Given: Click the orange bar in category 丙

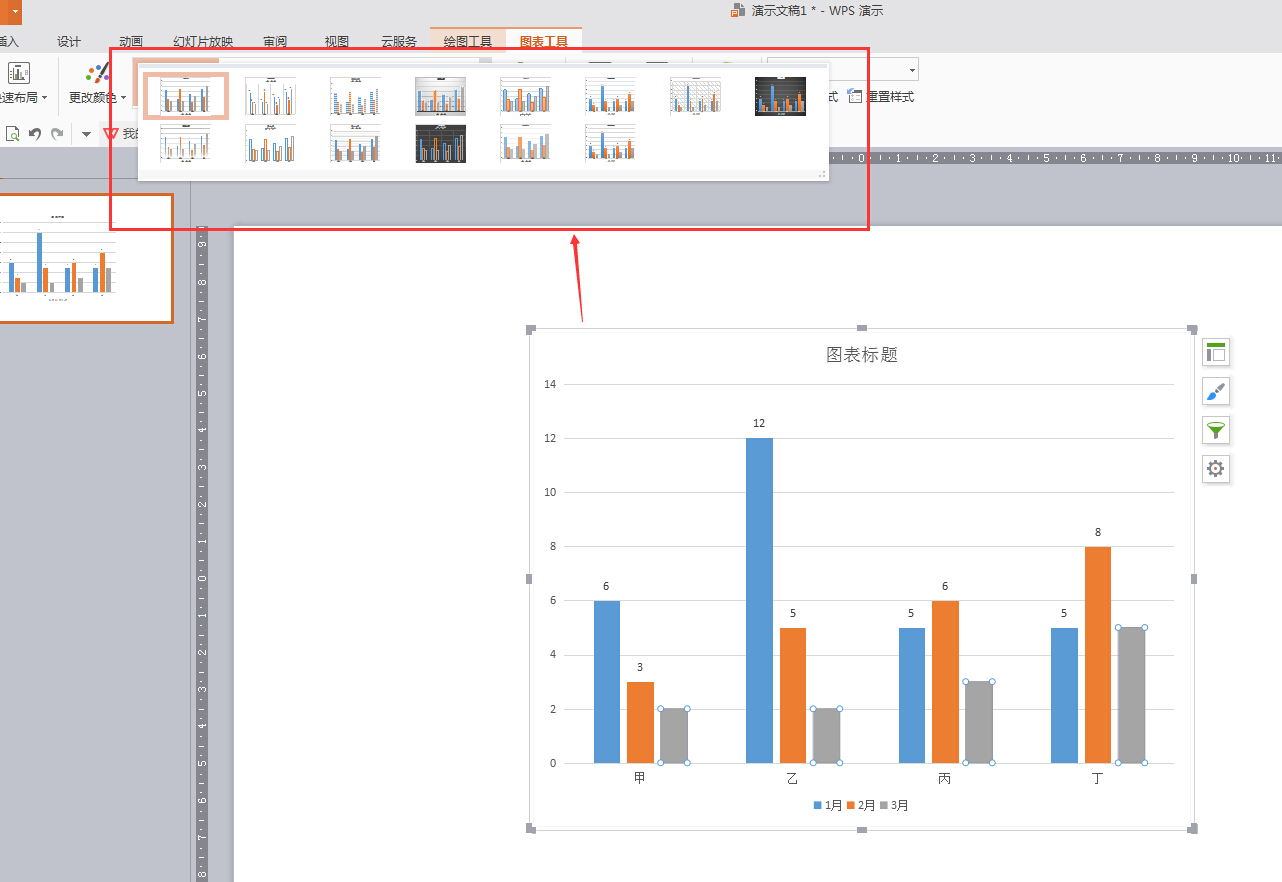Looking at the screenshot, I should 945,682.
